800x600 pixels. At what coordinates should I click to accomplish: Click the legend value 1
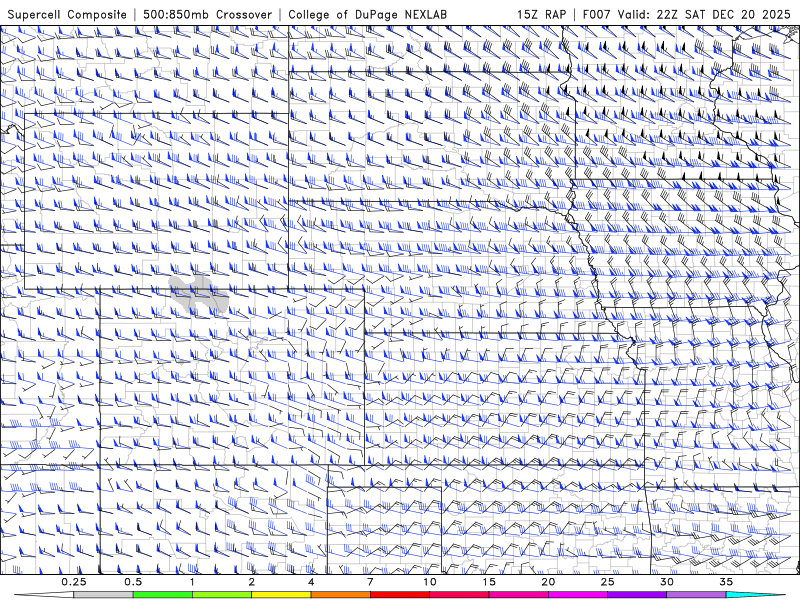[192, 582]
